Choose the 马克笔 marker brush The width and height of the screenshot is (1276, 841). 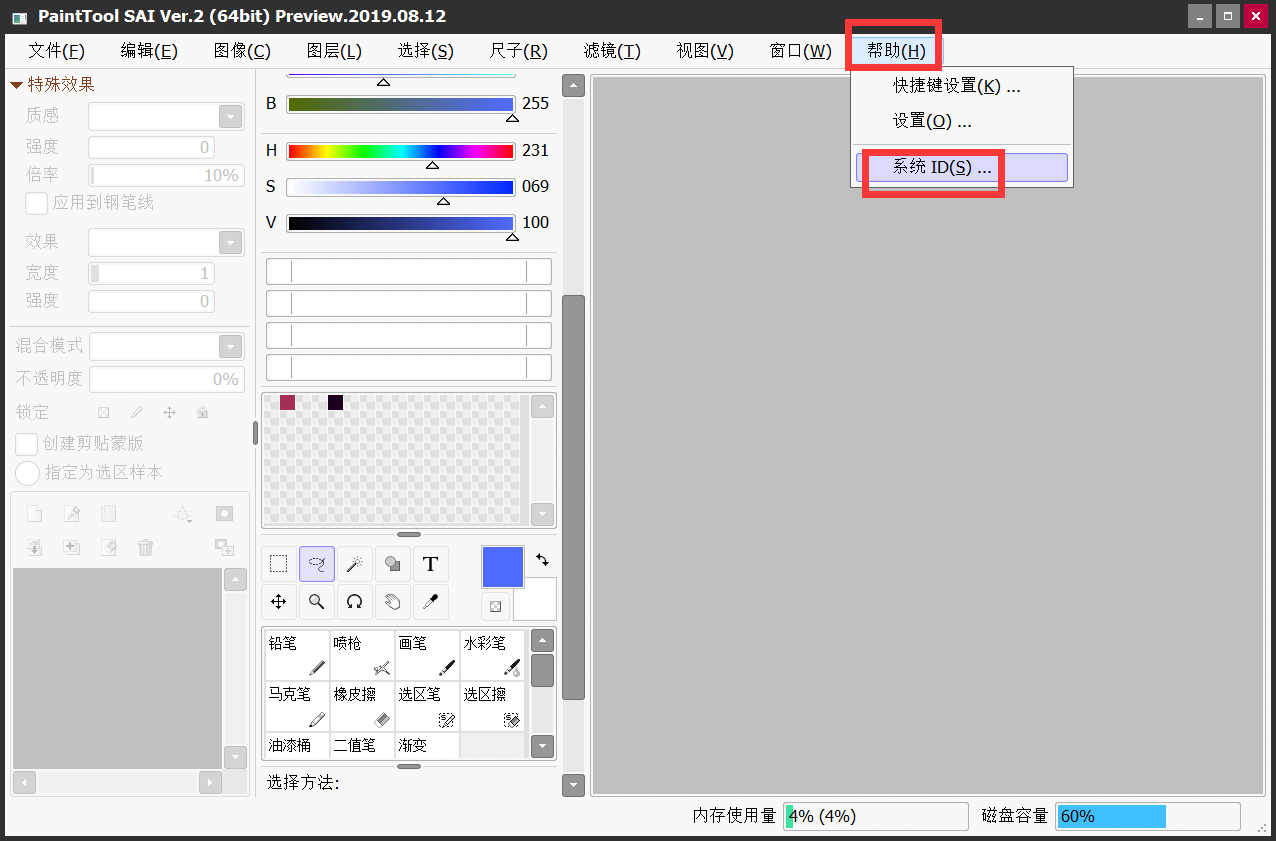point(297,706)
